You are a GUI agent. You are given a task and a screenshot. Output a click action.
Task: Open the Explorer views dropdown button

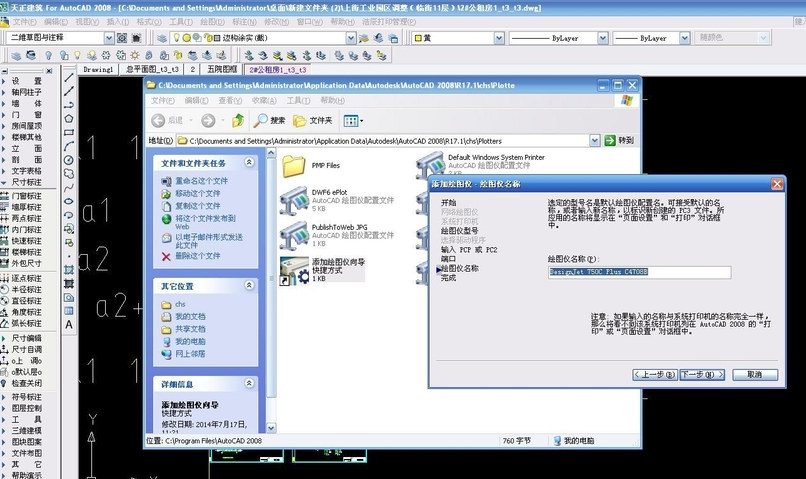point(353,120)
